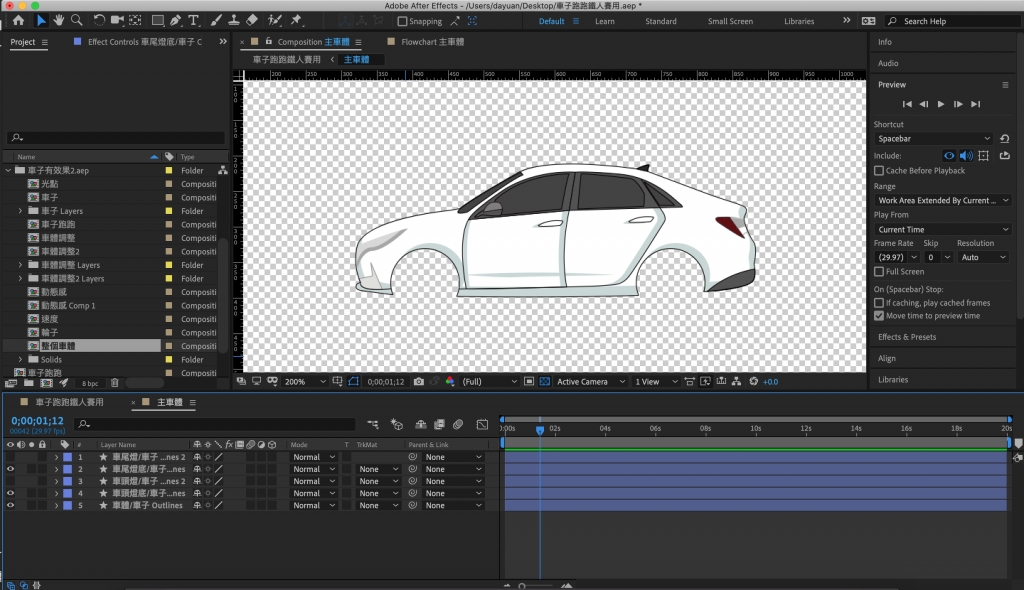This screenshot has width=1024, height=590.
Task: Open the Effects & Presets panel
Action: point(907,337)
